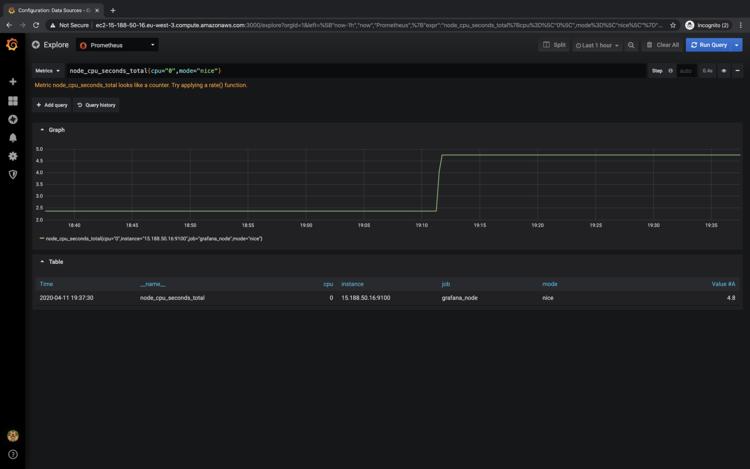Click the Grafana logo home icon
The width and height of the screenshot is (750, 469).
12,45
